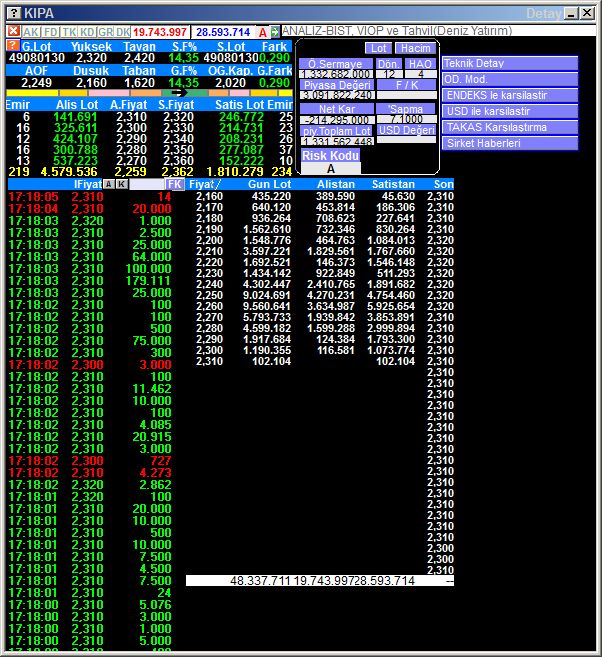Image resolution: width=602 pixels, height=657 pixels.
Task: Select the GR toolbar tab
Action: click(x=106, y=32)
